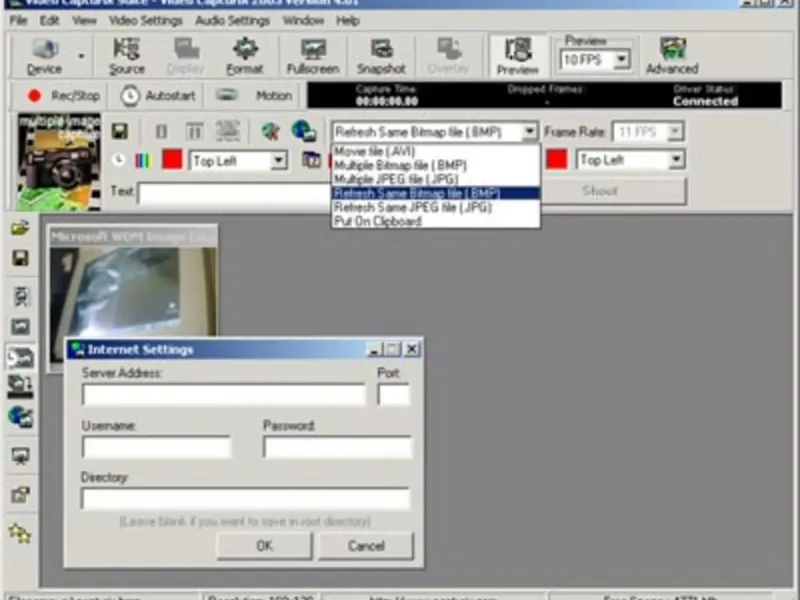Click the floppy disk save icon in capture bar

pyautogui.click(x=120, y=131)
